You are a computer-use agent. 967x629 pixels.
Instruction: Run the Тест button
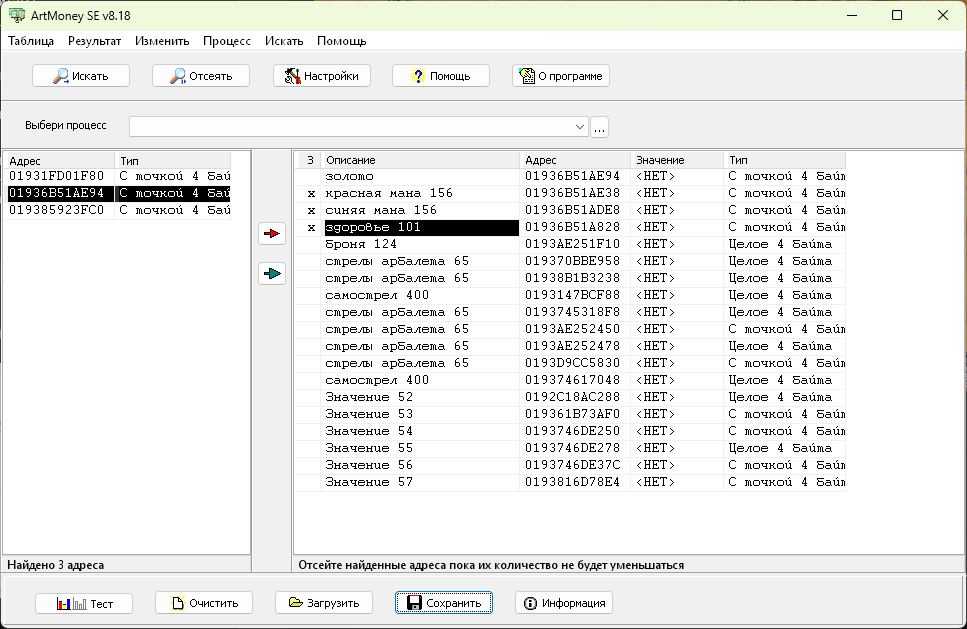[x=84, y=603]
